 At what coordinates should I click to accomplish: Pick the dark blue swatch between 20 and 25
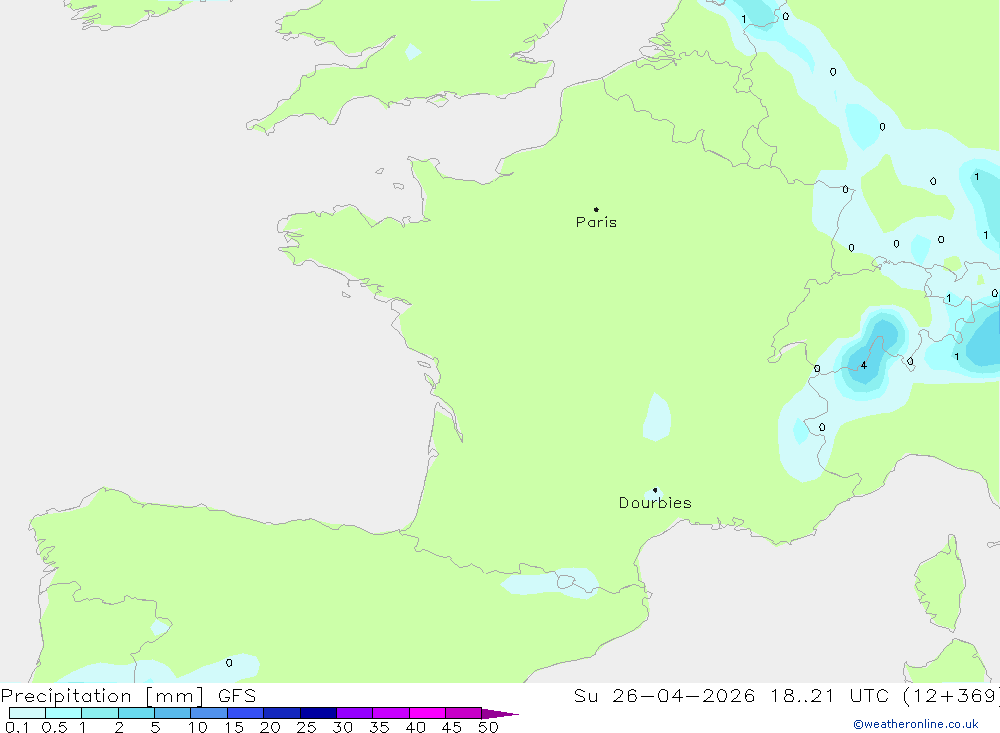tap(282, 713)
